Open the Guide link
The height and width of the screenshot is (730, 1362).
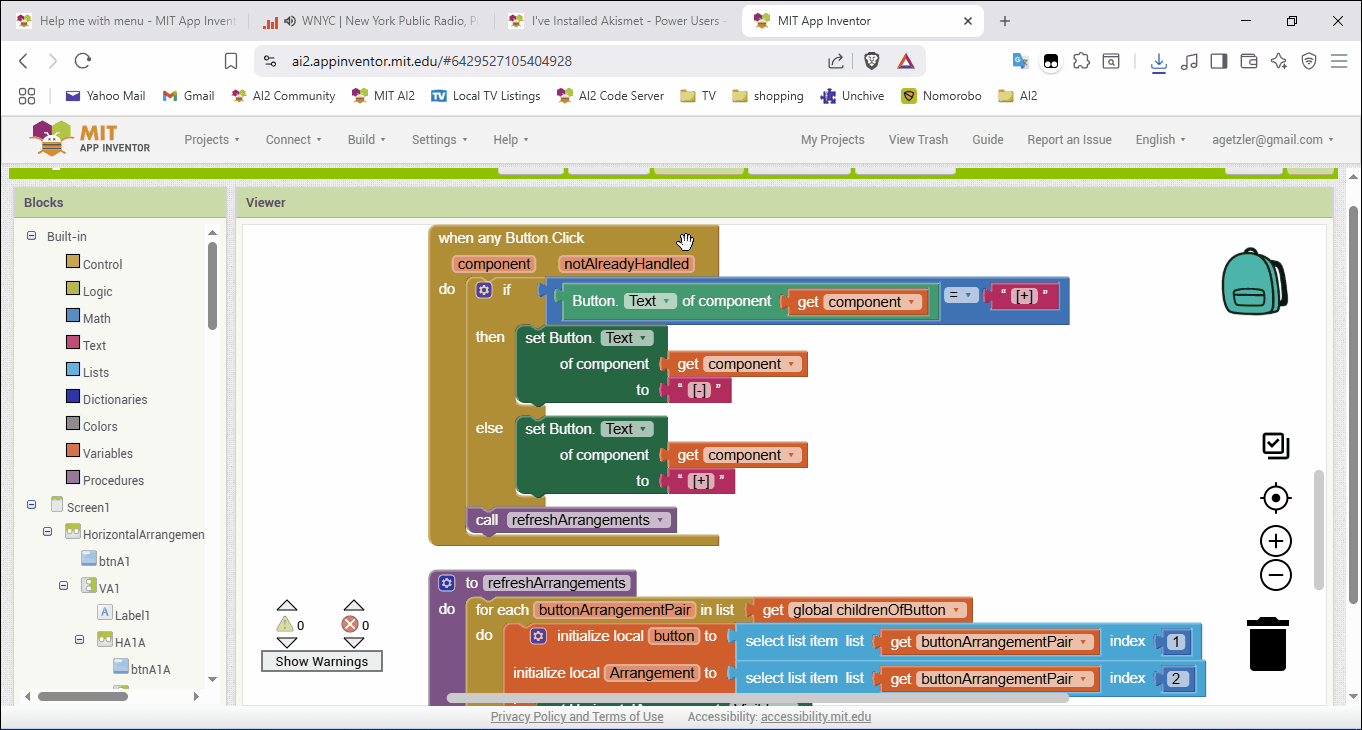pos(988,139)
